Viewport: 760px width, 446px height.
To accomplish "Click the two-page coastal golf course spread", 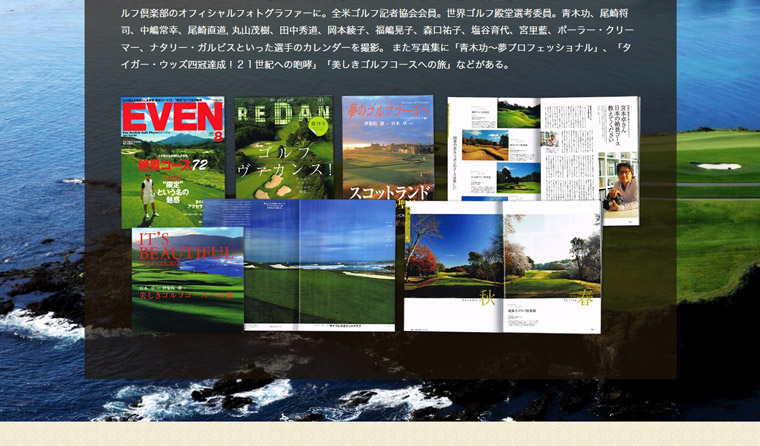I will click(320, 265).
